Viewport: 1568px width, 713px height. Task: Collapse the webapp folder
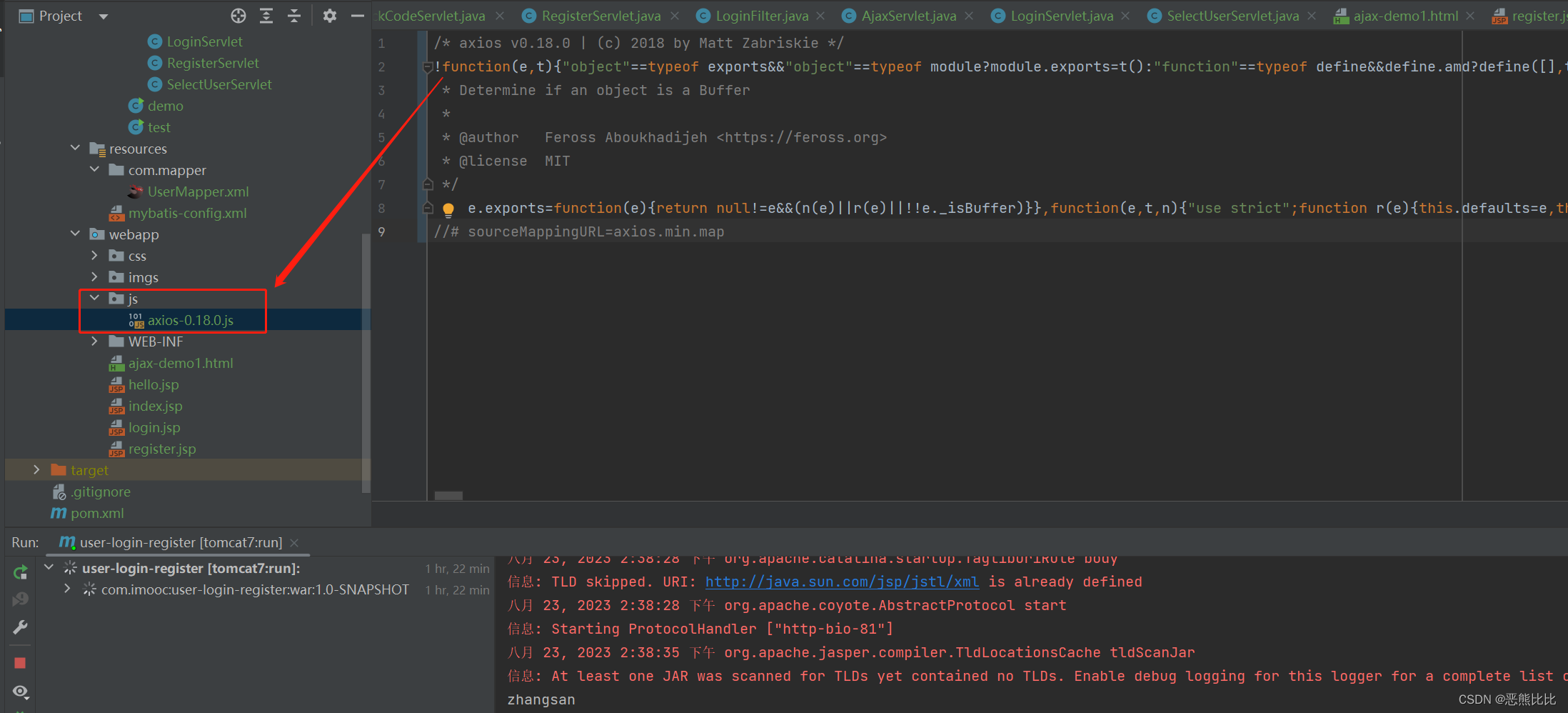[75, 234]
